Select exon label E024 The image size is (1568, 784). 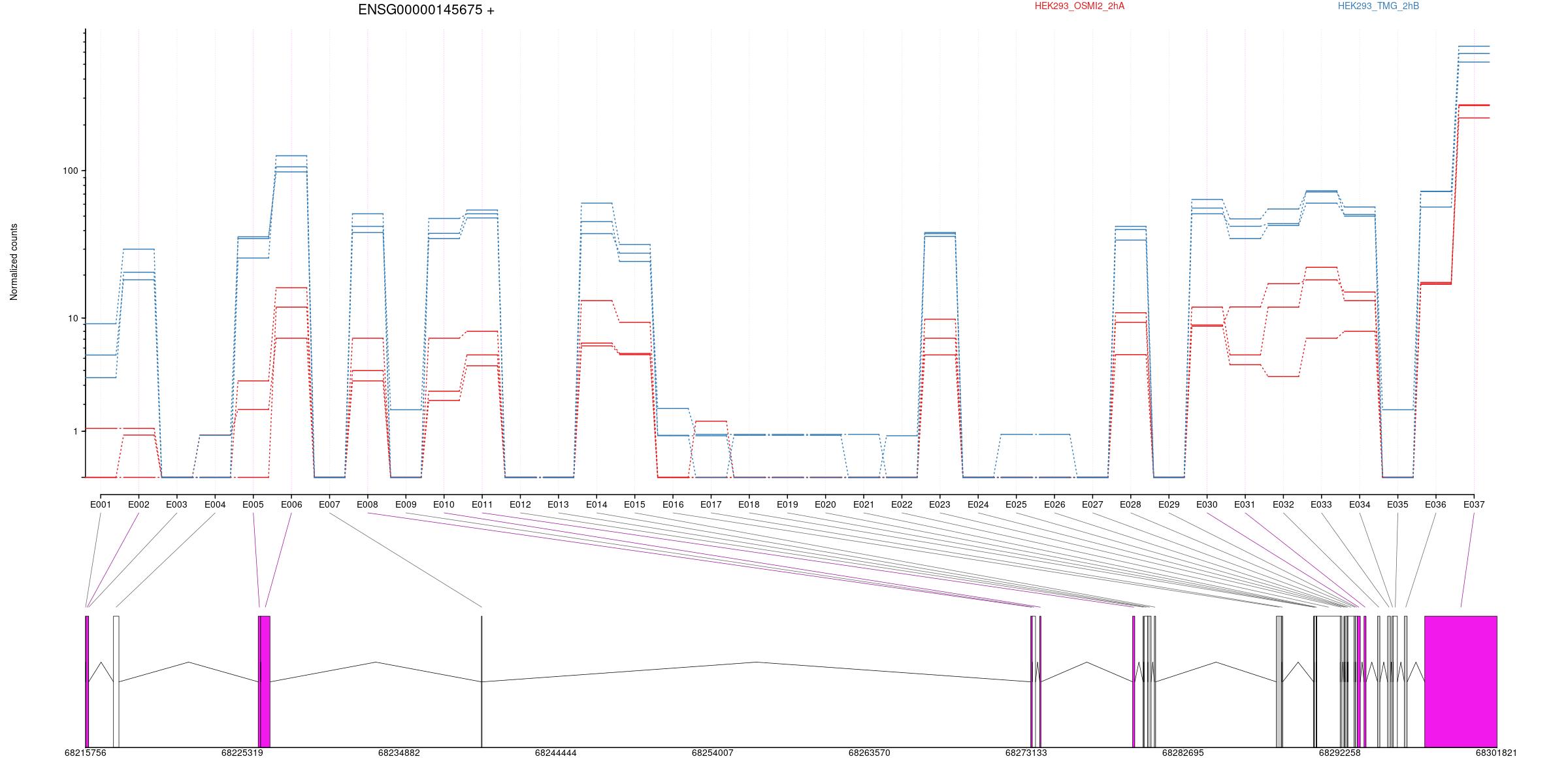(x=978, y=504)
